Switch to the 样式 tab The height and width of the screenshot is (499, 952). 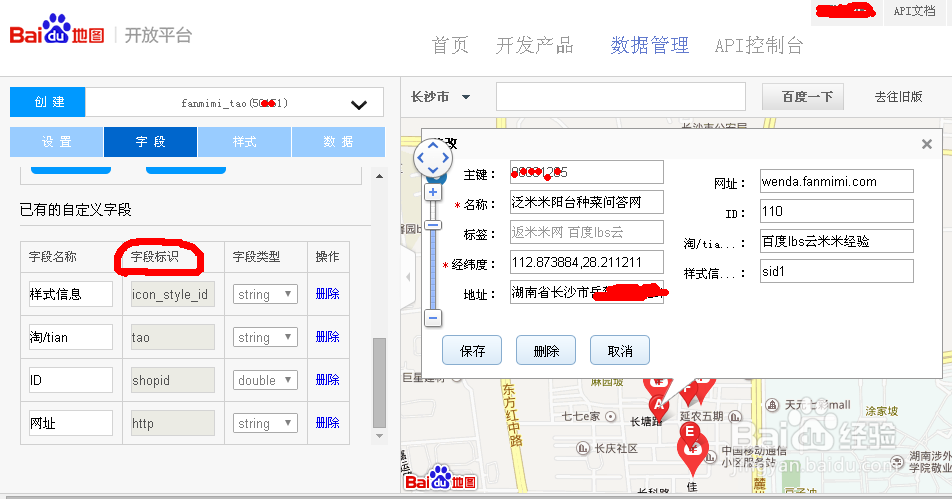coord(244,141)
